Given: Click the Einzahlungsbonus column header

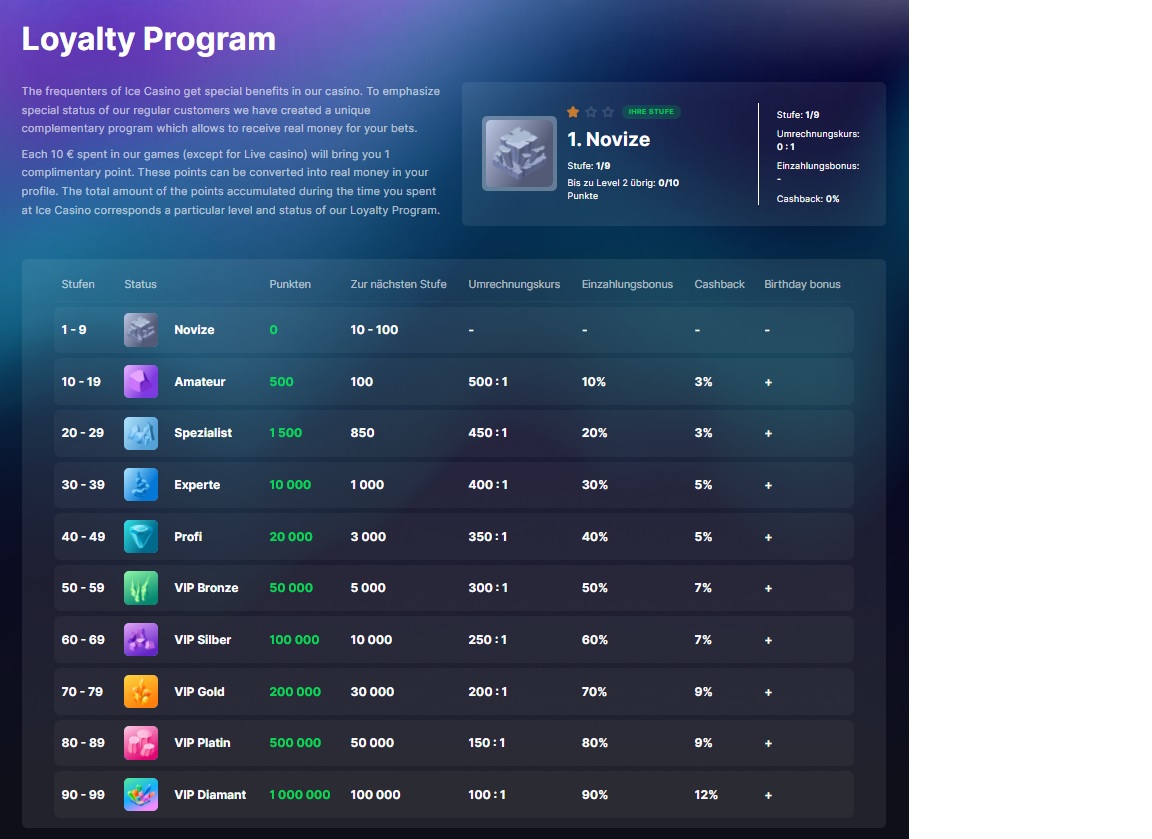Looking at the screenshot, I should (x=627, y=284).
